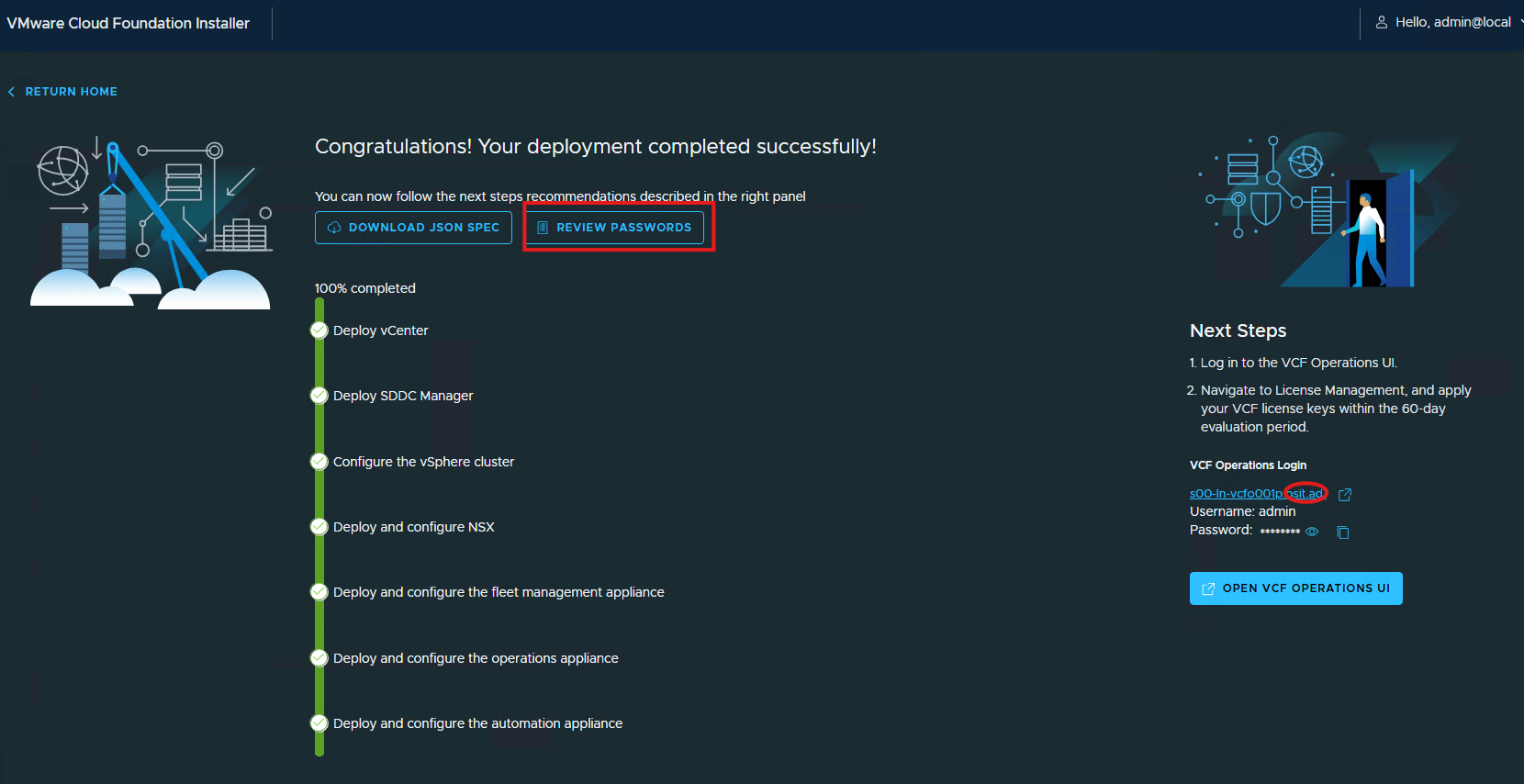Screen dimensions: 1524x784
Task: Click 'You can now follow the next steps' text
Action: tap(560, 196)
